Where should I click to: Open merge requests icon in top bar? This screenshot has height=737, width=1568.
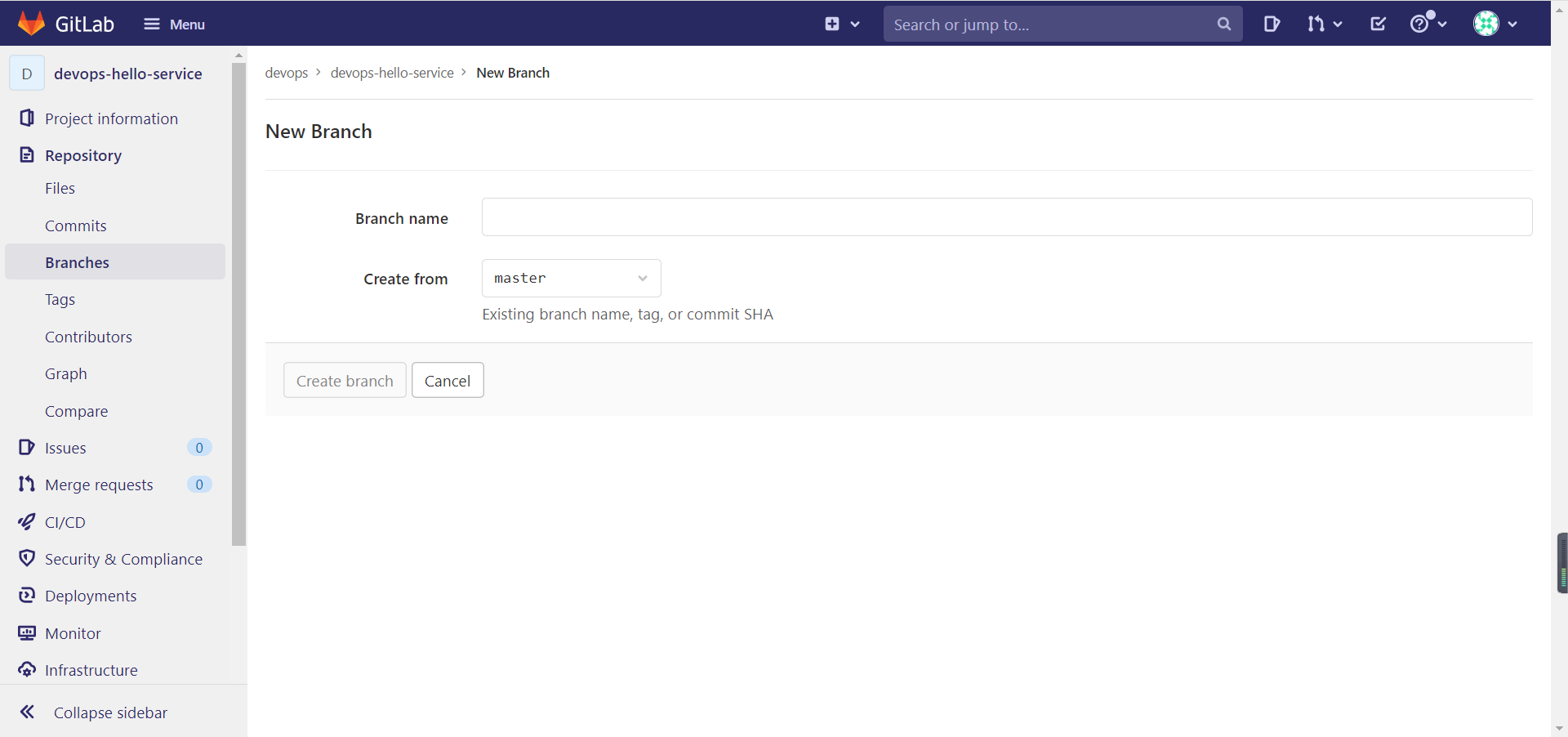coord(1315,25)
